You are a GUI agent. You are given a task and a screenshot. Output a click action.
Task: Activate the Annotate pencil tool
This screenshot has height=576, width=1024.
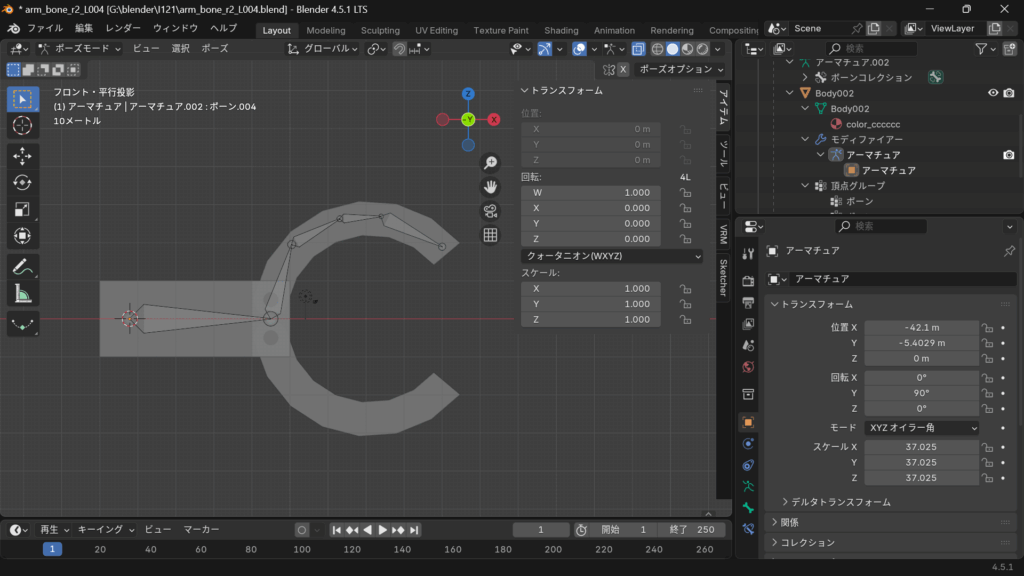click(22, 266)
